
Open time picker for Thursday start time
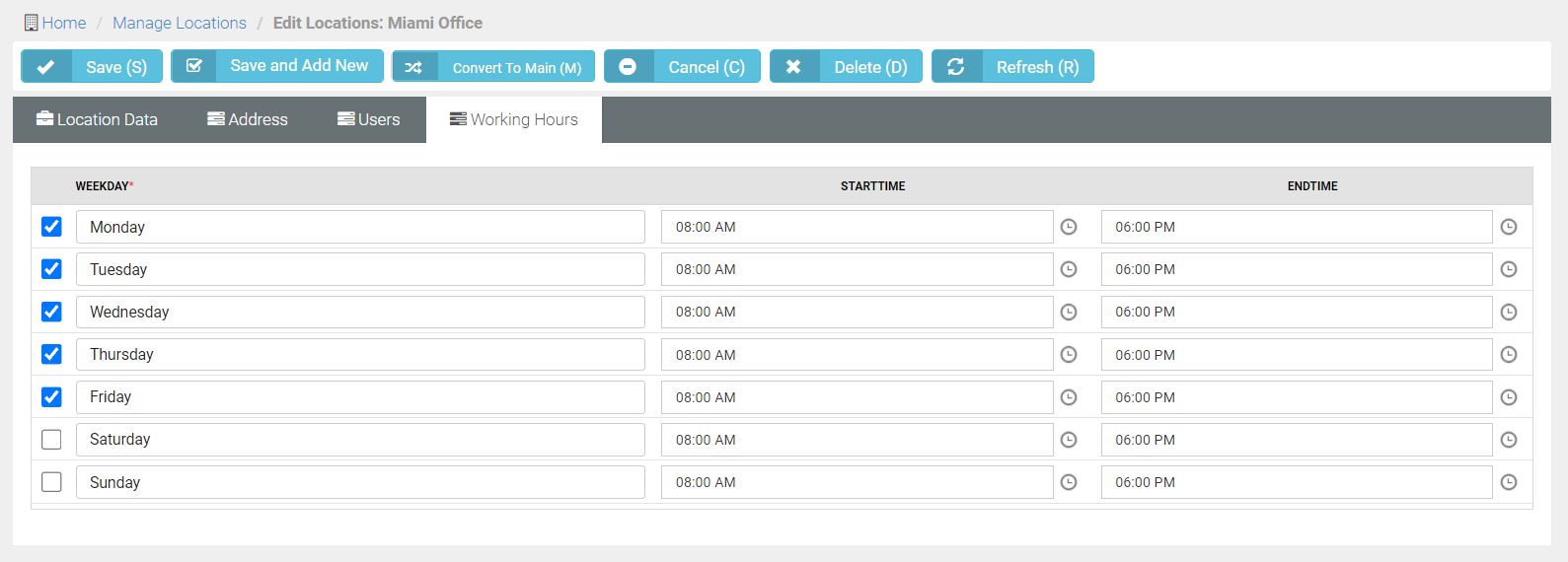tap(1069, 355)
